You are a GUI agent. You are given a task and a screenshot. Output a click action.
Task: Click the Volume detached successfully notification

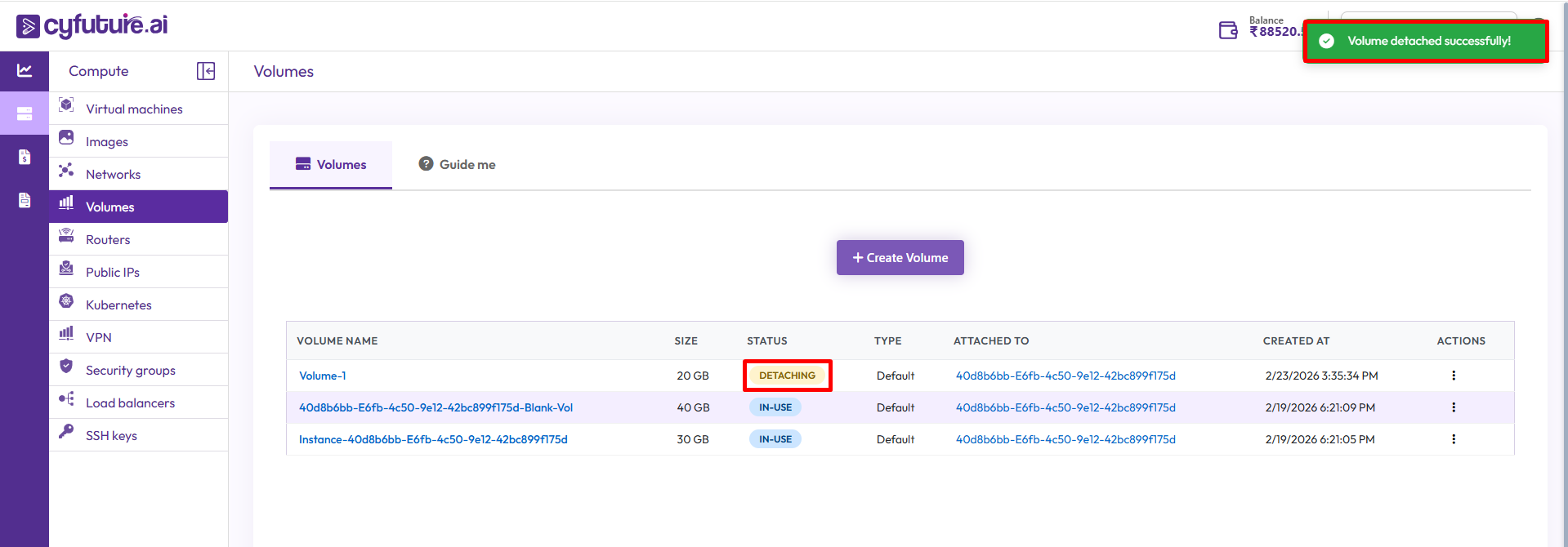[x=1425, y=41]
